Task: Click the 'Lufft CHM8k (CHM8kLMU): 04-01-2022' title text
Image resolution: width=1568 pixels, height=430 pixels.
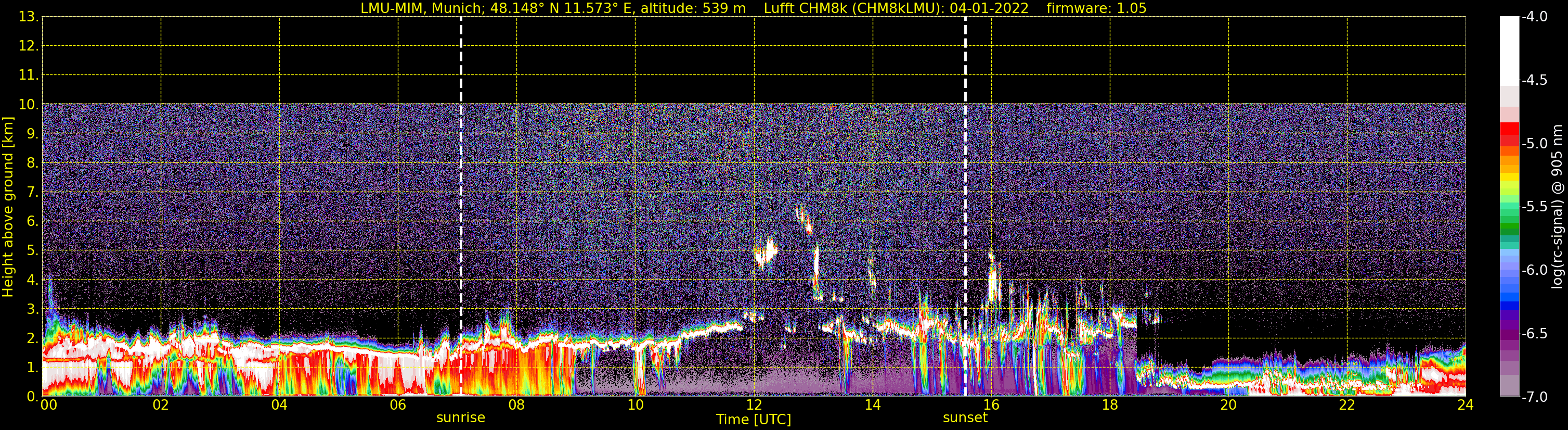Action: tap(896, 8)
